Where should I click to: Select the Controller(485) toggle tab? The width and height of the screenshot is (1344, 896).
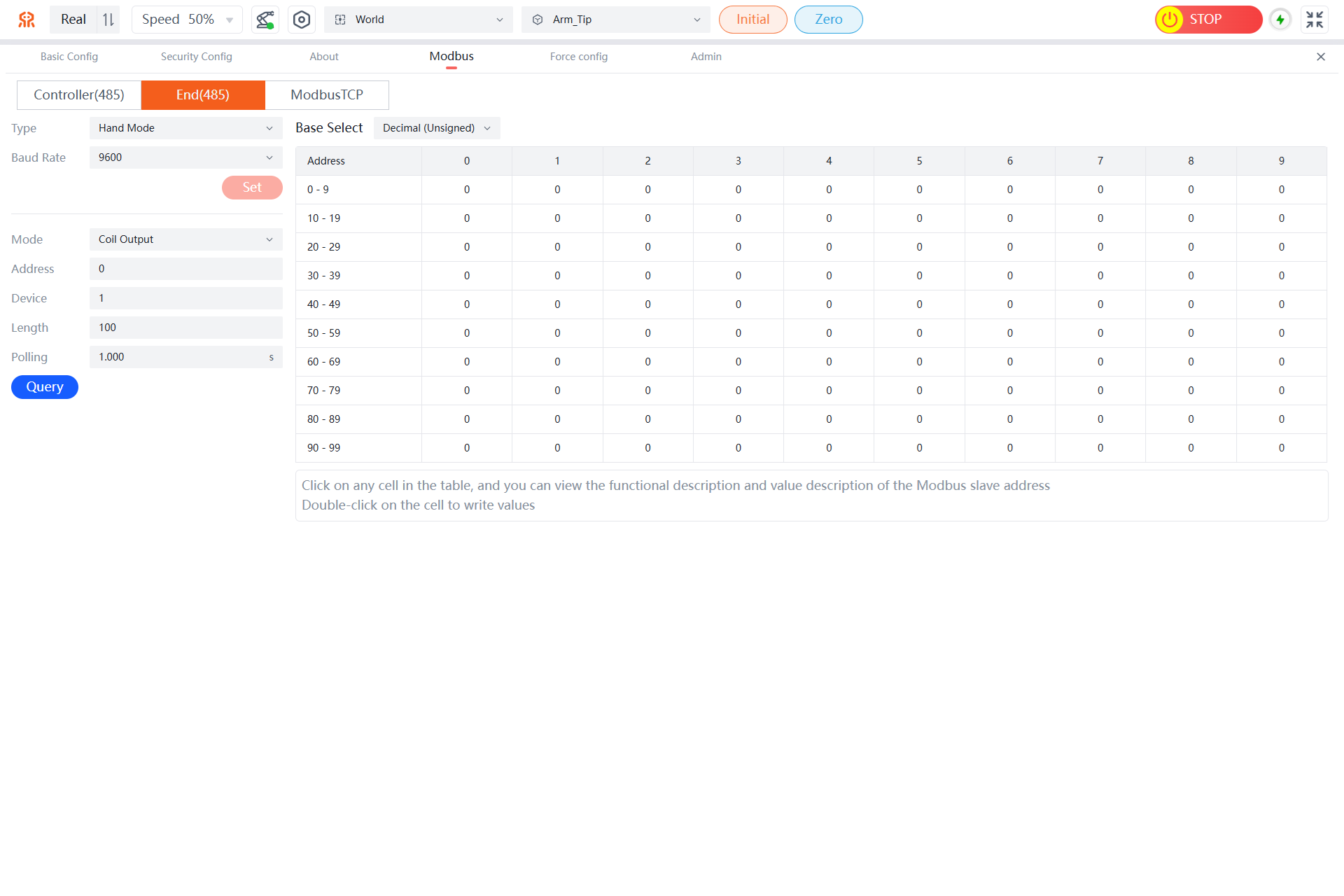(x=79, y=95)
